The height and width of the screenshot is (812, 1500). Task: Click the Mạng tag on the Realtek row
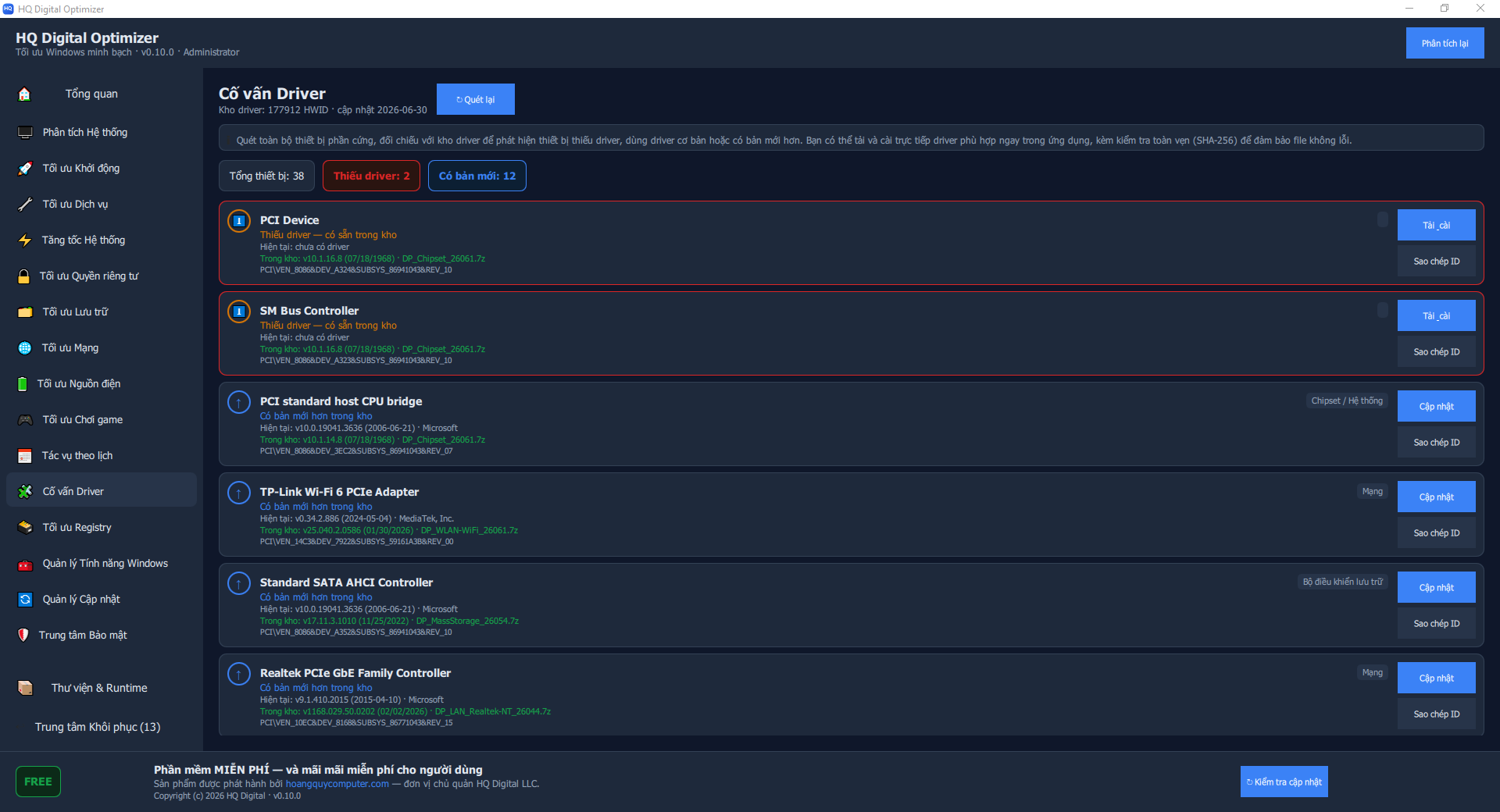tap(1372, 672)
